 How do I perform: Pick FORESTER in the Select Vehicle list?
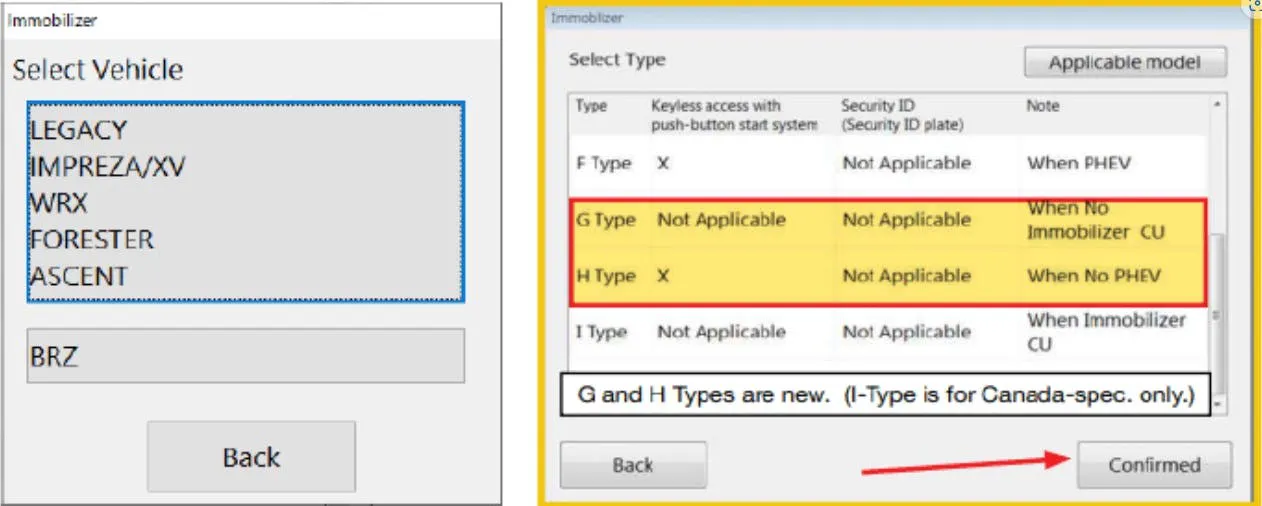coord(92,240)
